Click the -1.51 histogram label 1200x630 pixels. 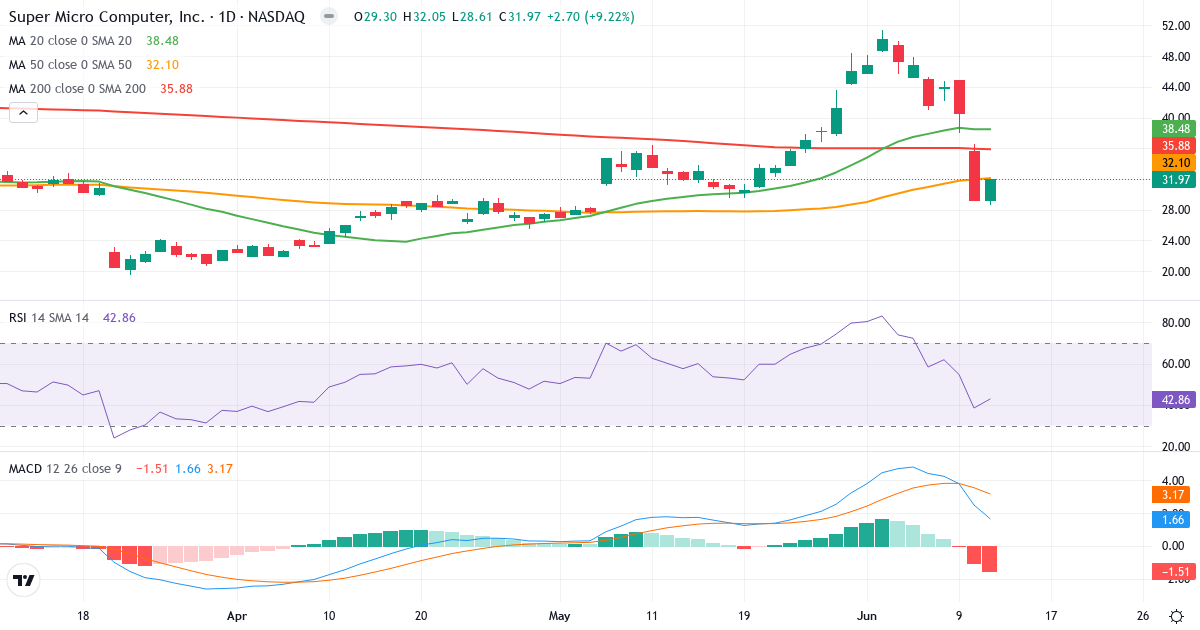tap(1174, 572)
